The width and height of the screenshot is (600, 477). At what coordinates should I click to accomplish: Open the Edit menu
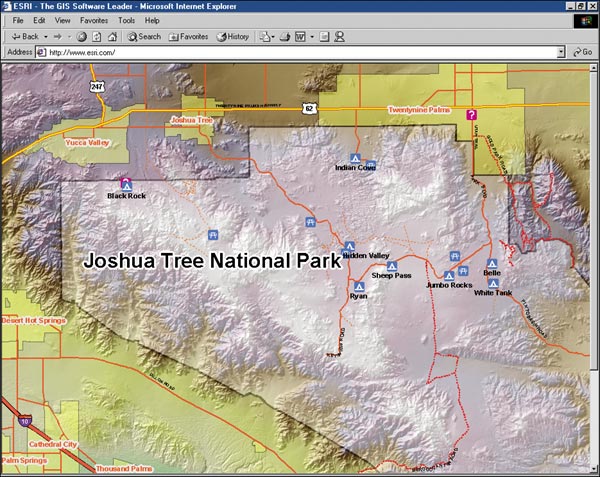pyautogui.click(x=39, y=21)
